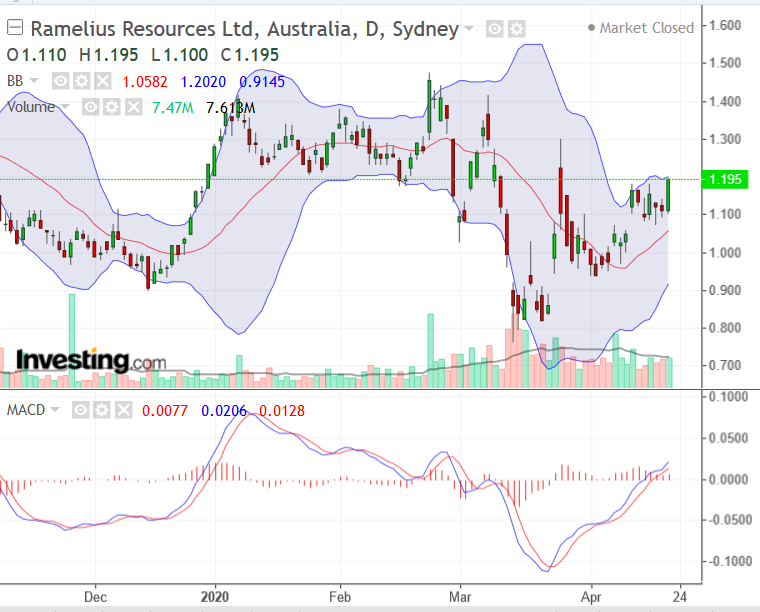The height and width of the screenshot is (612, 760).
Task: Expand the MACD indicator dropdown arrow
Action: (55, 410)
